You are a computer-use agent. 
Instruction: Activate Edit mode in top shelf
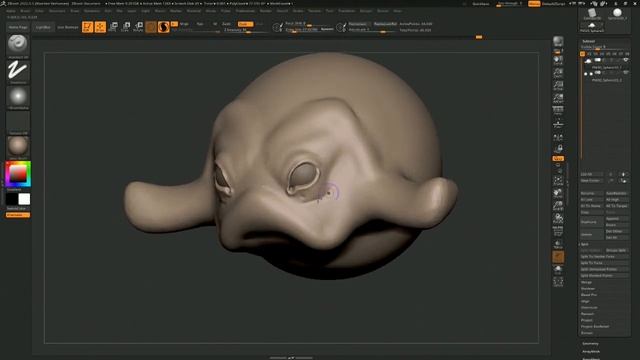click(x=87, y=27)
